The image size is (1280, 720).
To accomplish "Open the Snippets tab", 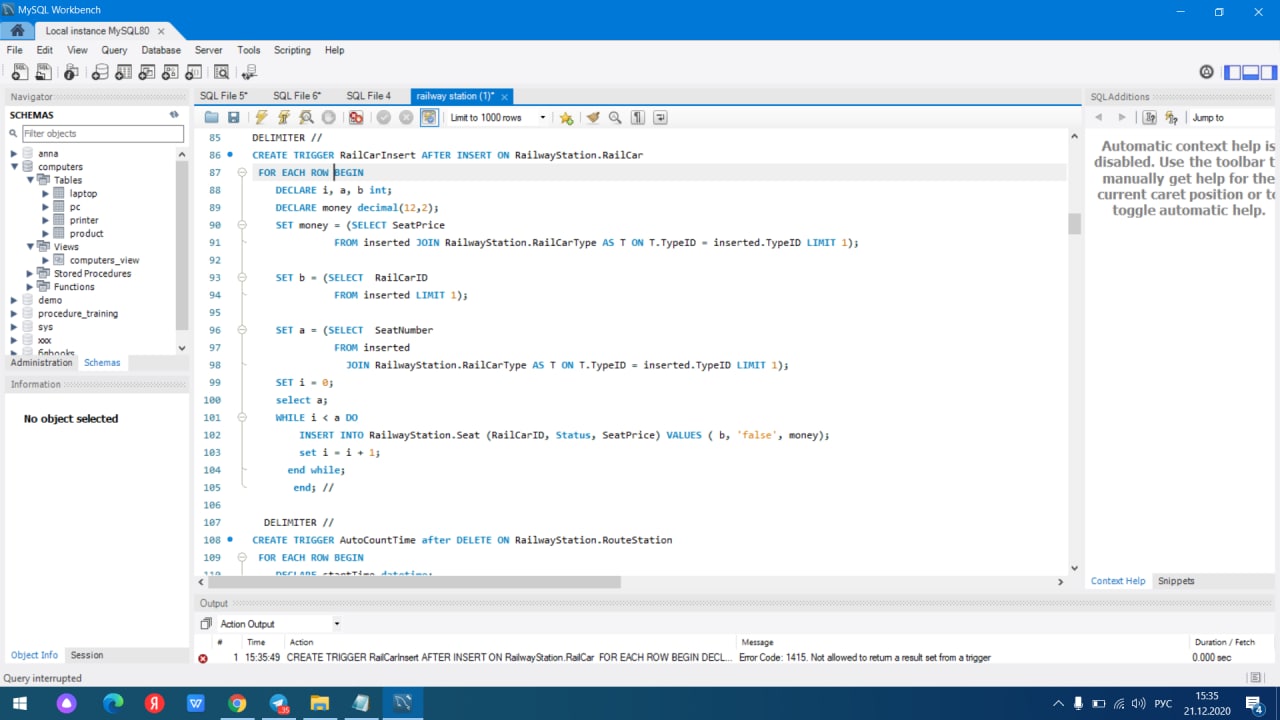I will [x=1176, y=581].
